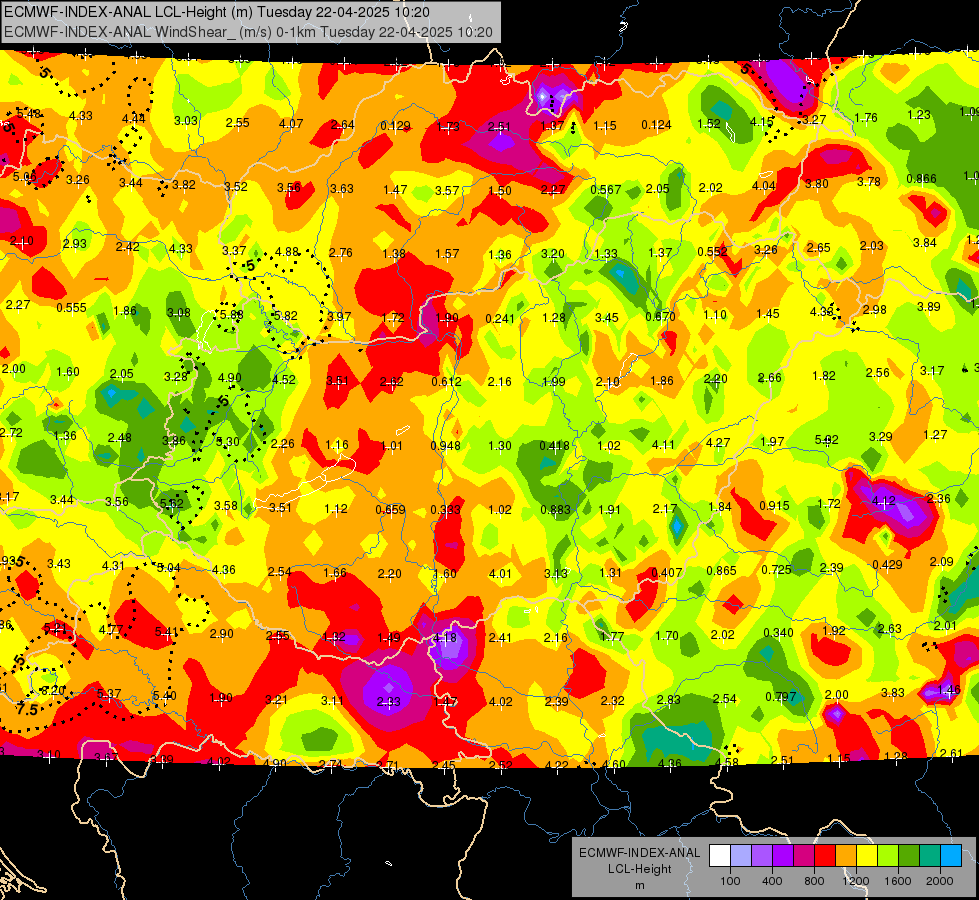Click the high shear value 5.92

point(827,440)
